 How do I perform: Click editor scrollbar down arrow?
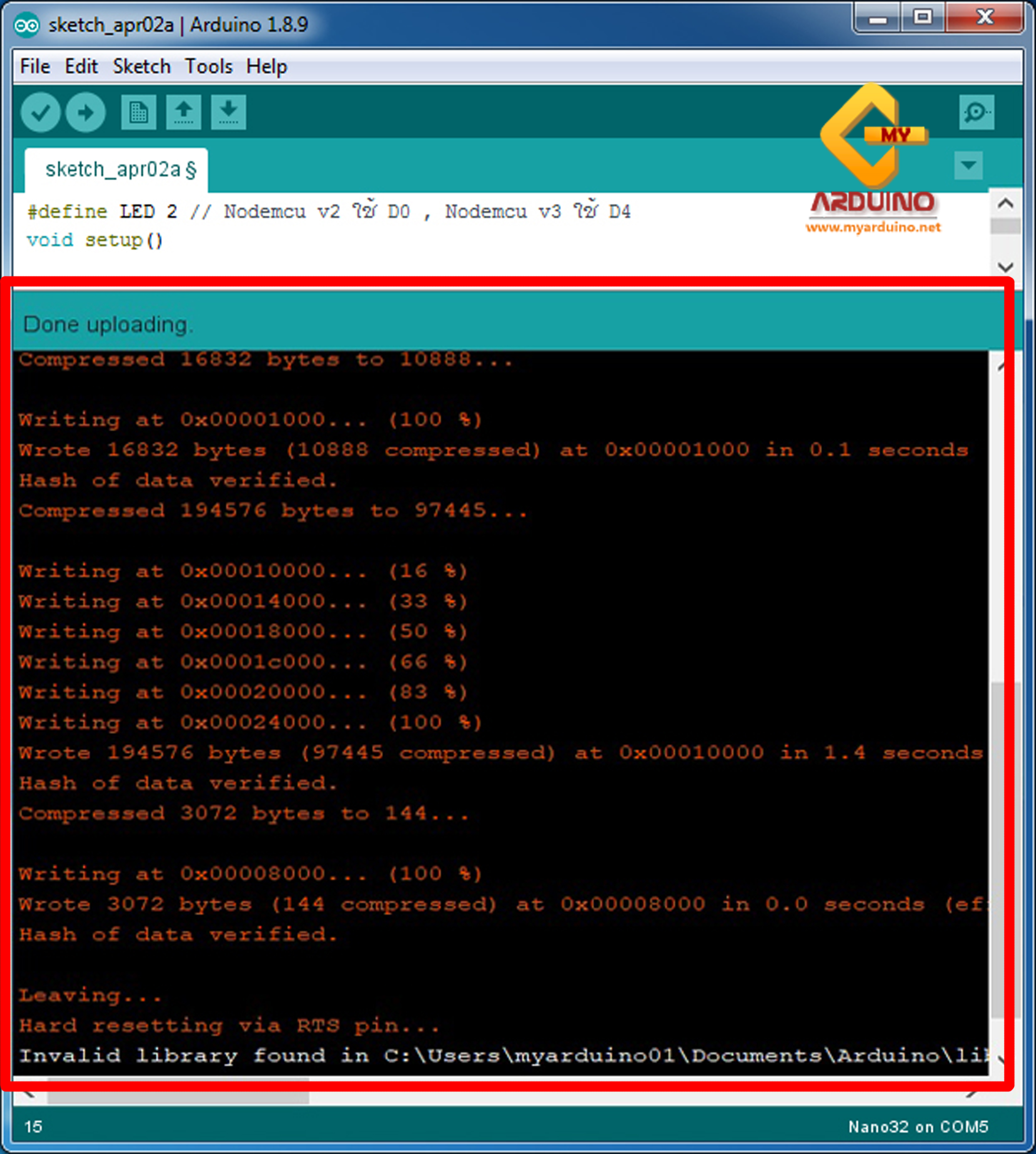pyautogui.click(x=1005, y=266)
